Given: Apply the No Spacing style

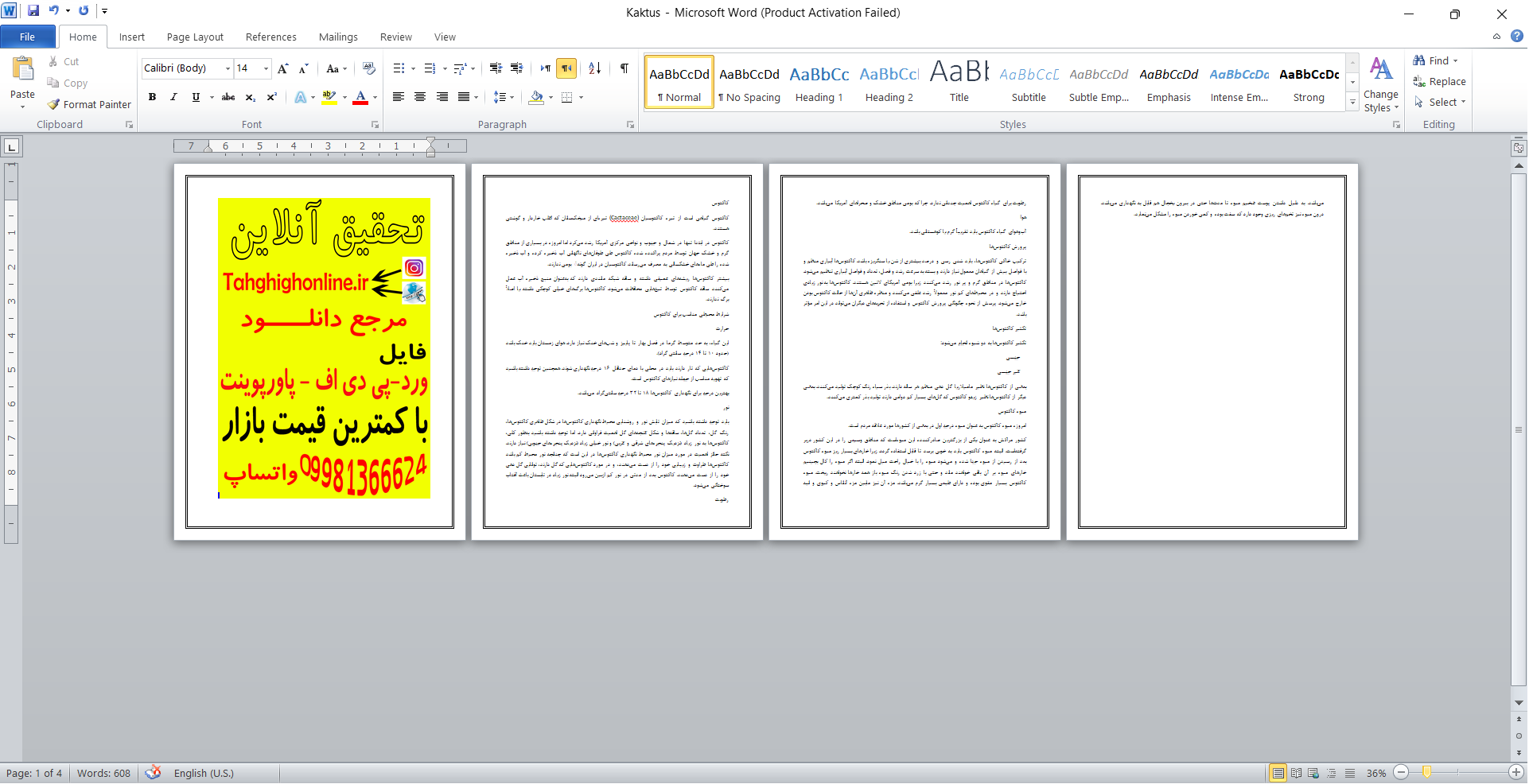Looking at the screenshot, I should coord(749,82).
